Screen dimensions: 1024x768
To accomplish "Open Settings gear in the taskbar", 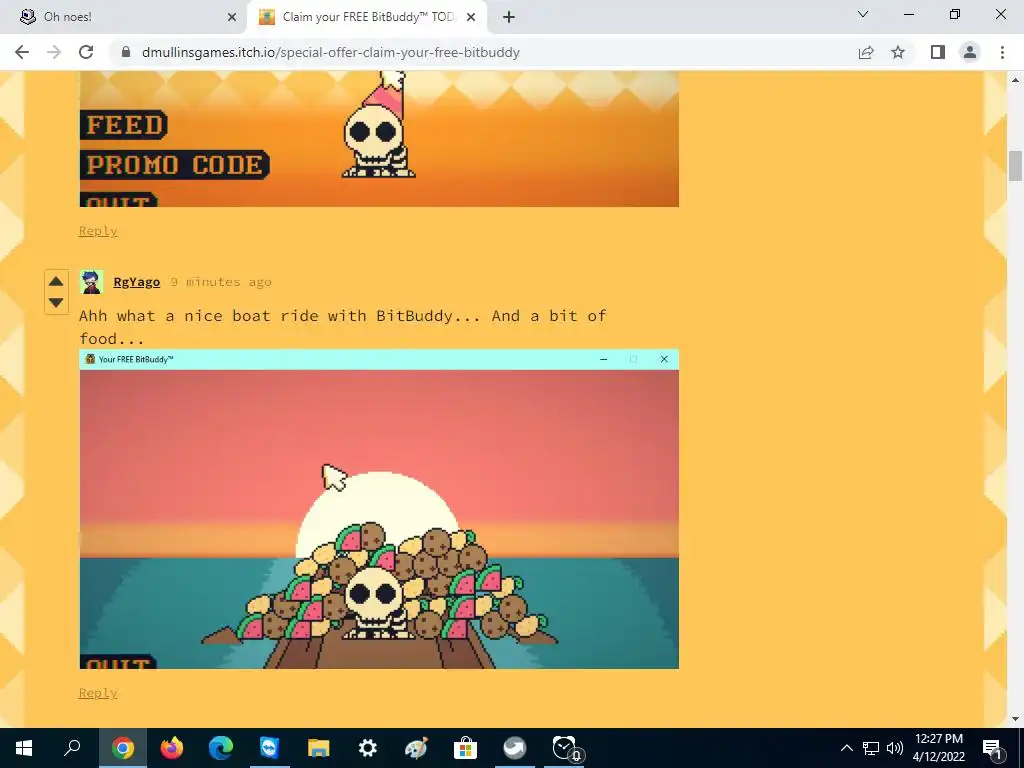I will click(368, 748).
